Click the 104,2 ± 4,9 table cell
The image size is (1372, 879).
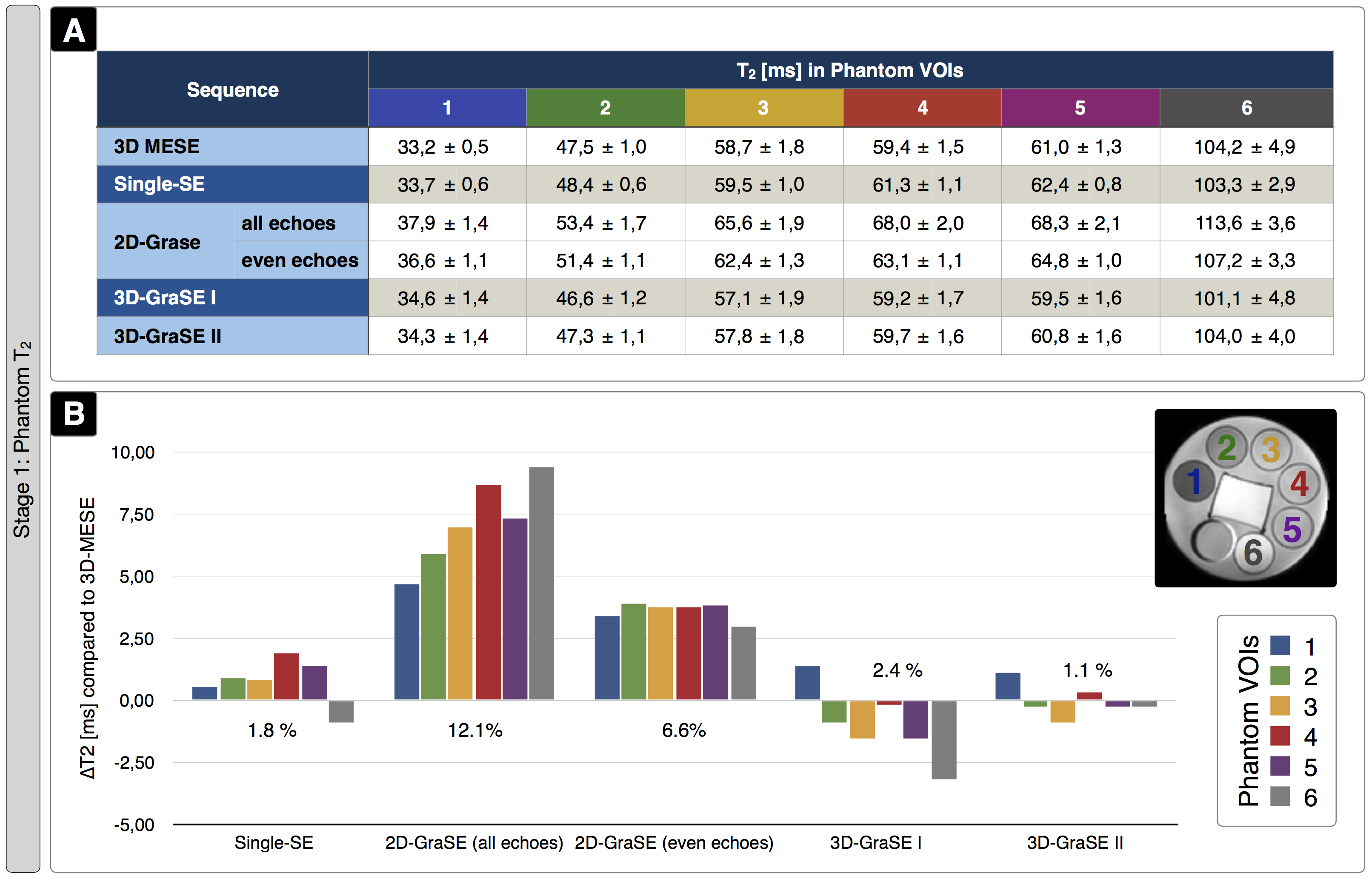coord(1245,147)
